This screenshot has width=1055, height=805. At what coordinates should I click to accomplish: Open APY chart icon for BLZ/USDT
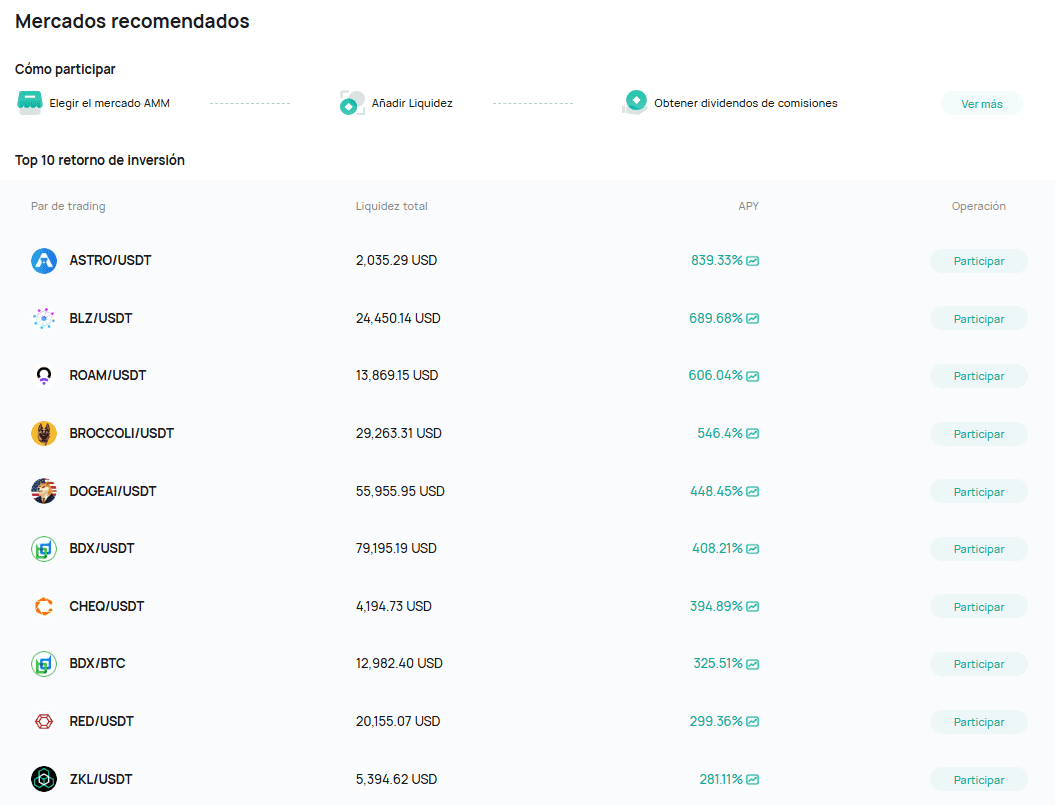(x=753, y=318)
